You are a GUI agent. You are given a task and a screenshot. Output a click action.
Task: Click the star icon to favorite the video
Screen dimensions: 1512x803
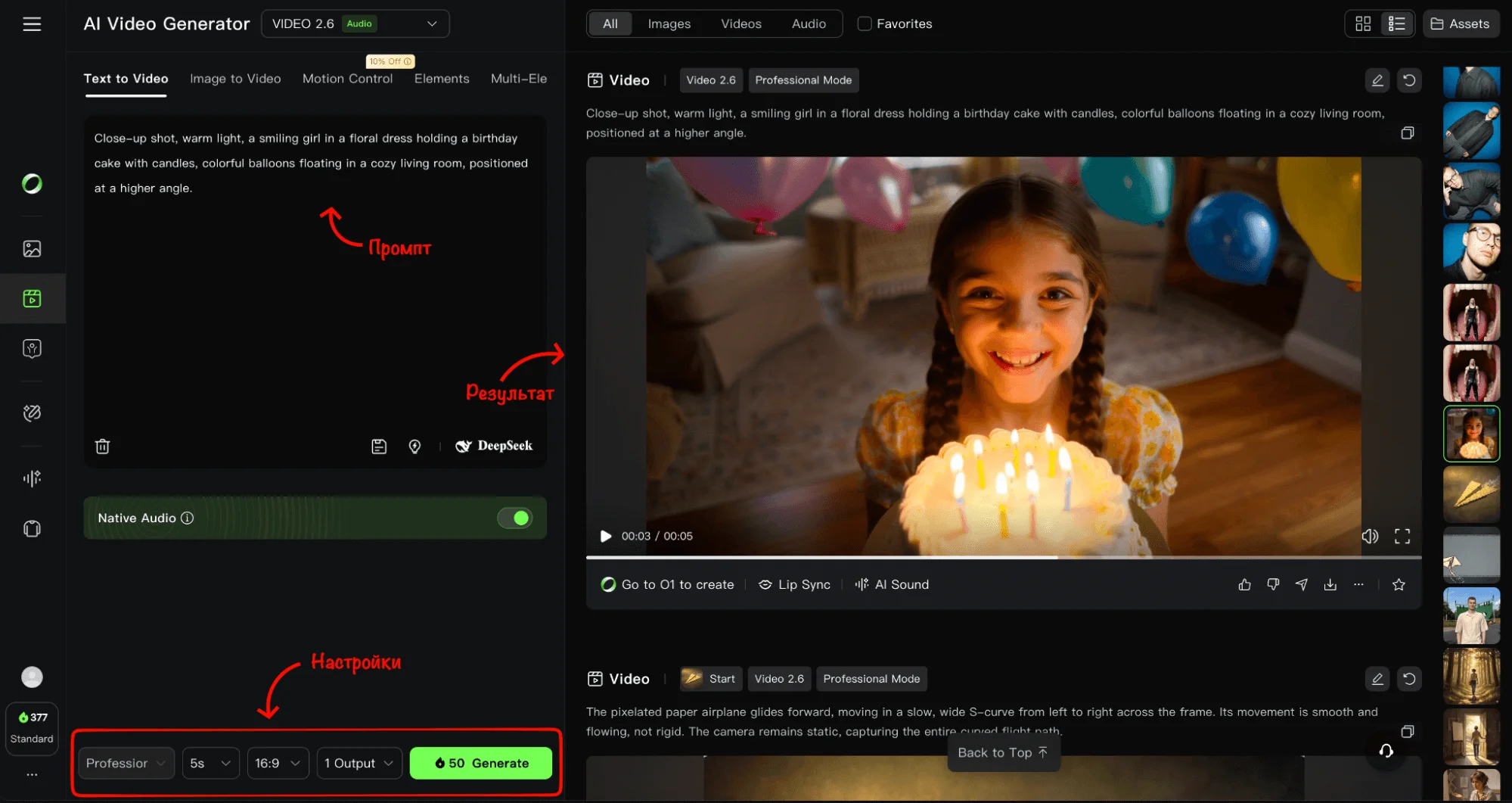click(x=1399, y=584)
